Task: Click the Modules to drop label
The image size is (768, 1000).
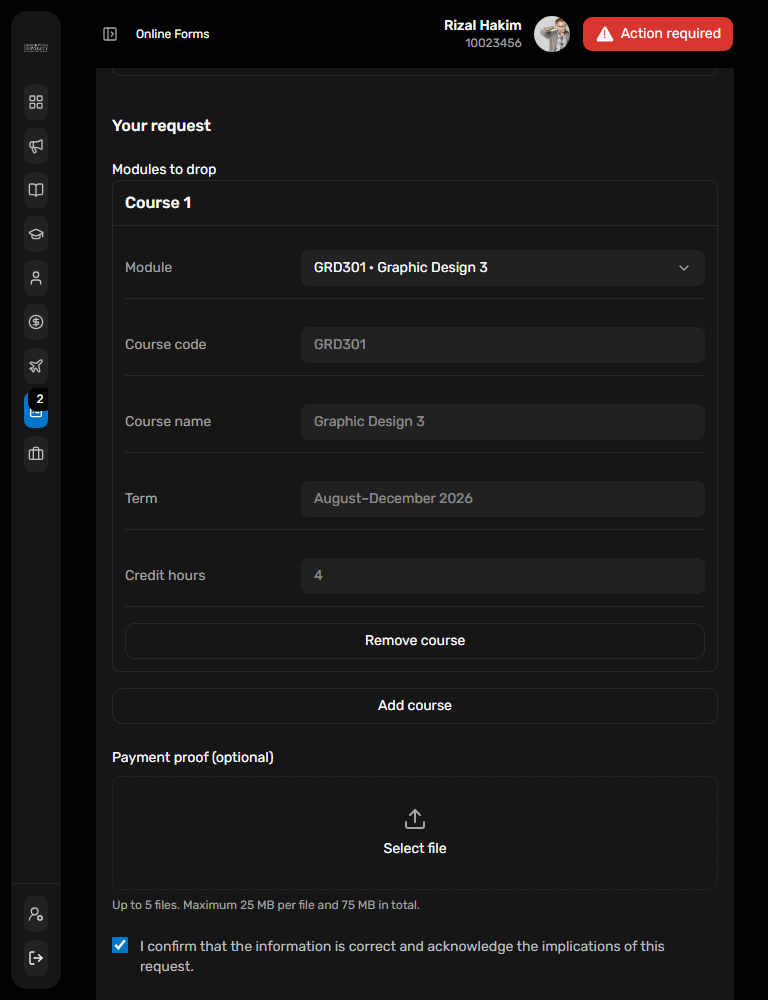Action: (x=164, y=169)
